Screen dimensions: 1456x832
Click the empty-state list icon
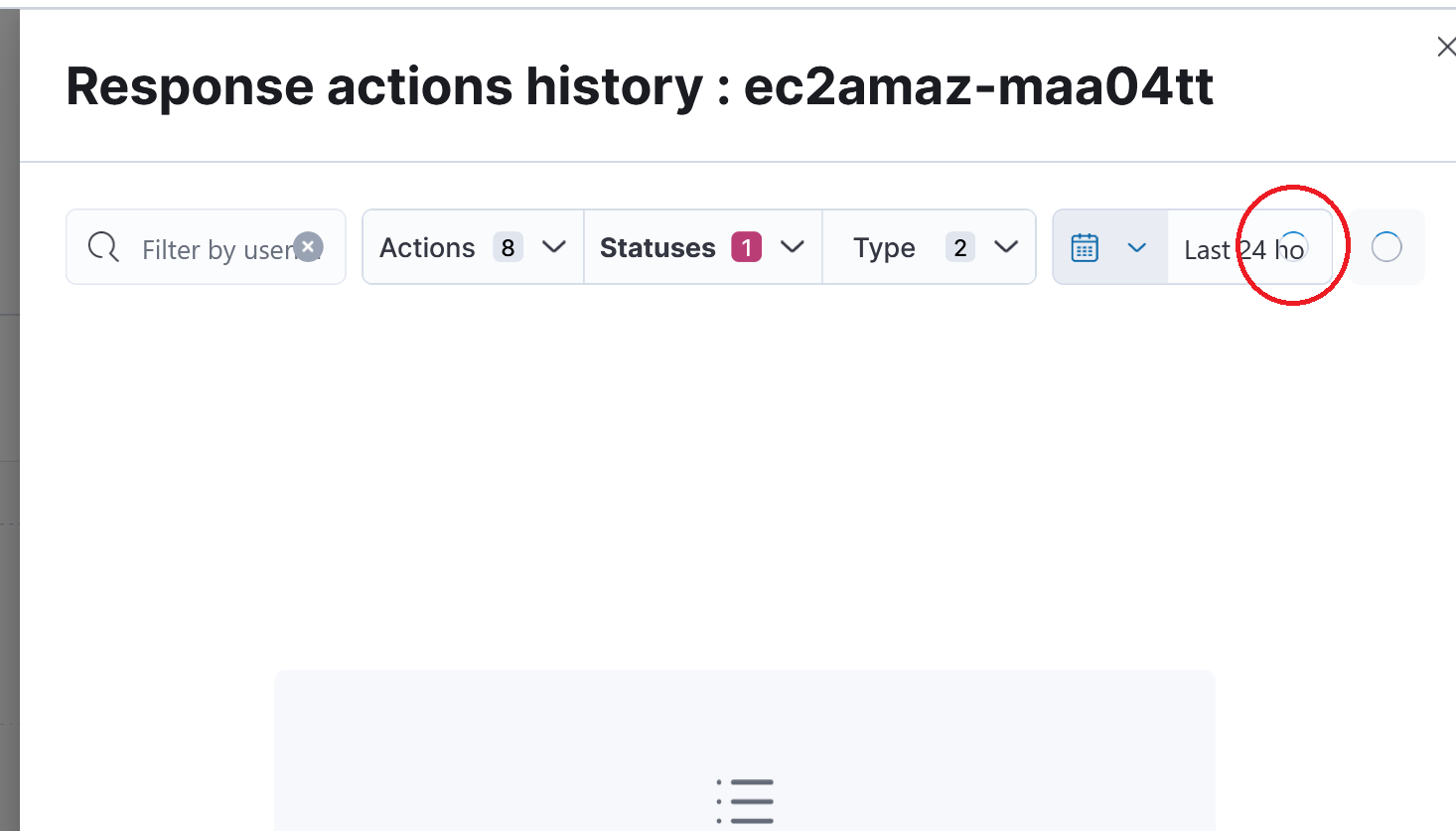(x=745, y=800)
